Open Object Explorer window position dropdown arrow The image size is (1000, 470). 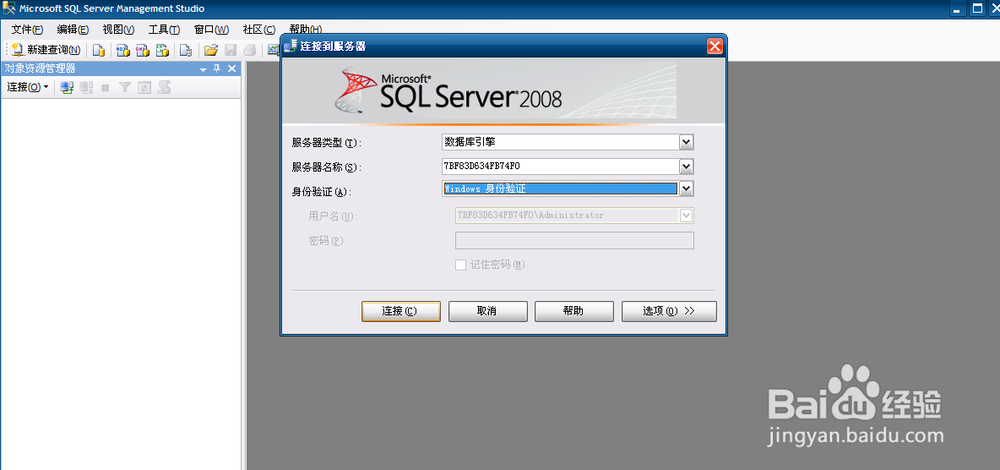click(203, 69)
